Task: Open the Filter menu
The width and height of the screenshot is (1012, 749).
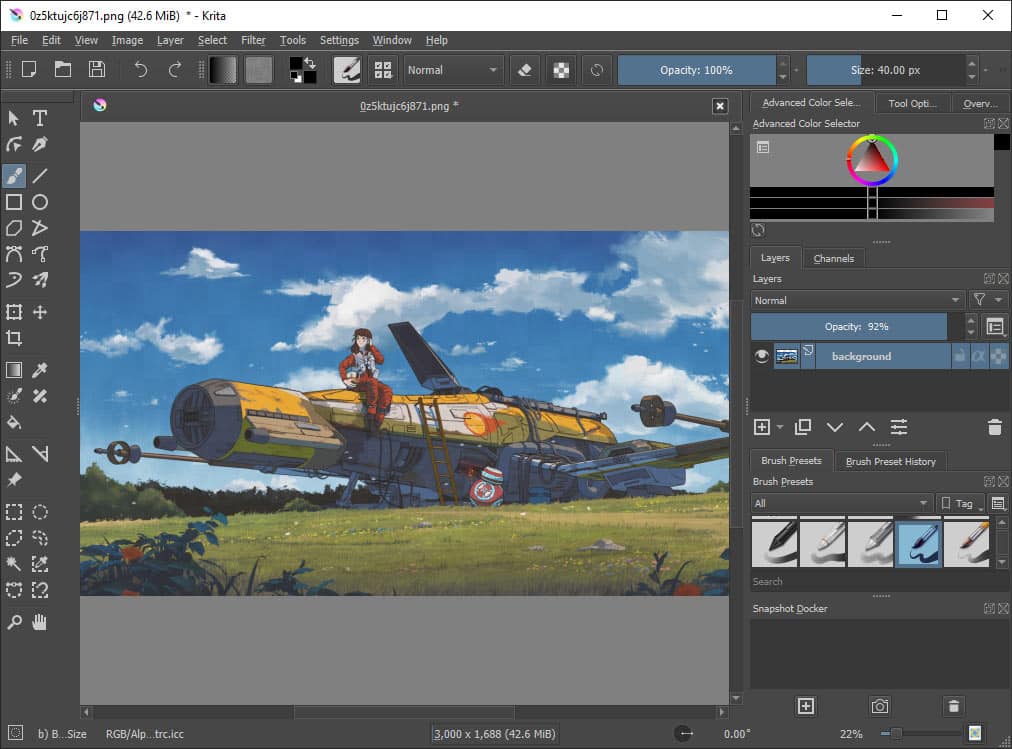Action: pyautogui.click(x=253, y=40)
